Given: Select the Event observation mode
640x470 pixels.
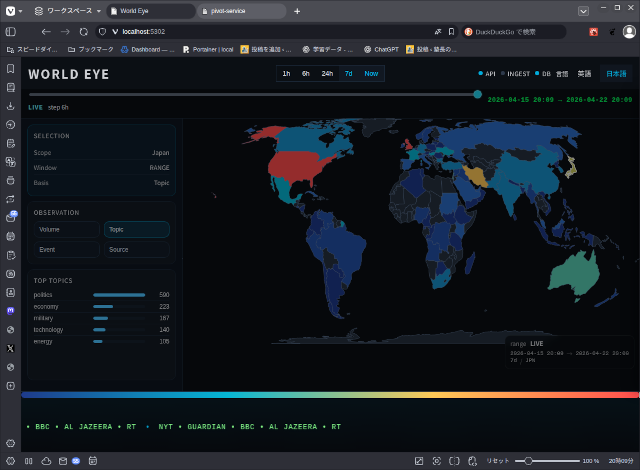Looking at the screenshot, I should (66, 249).
